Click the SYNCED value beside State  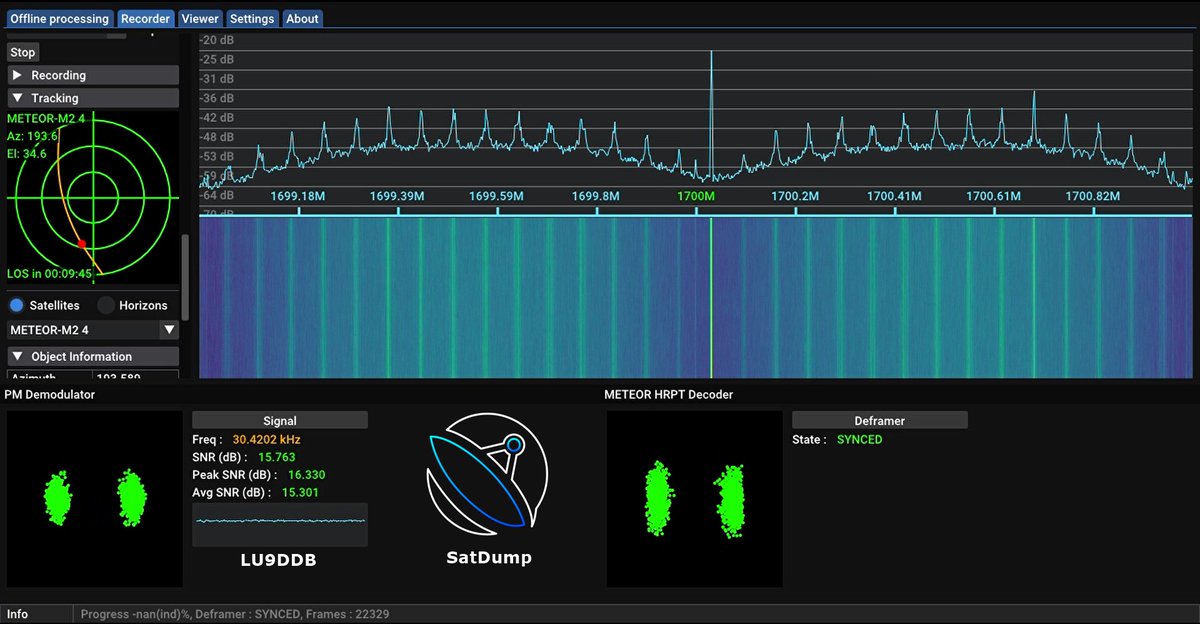pos(860,439)
